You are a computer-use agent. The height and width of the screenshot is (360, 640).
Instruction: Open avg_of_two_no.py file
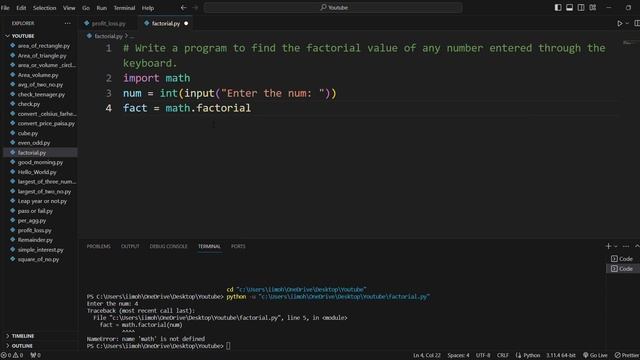click(40, 84)
